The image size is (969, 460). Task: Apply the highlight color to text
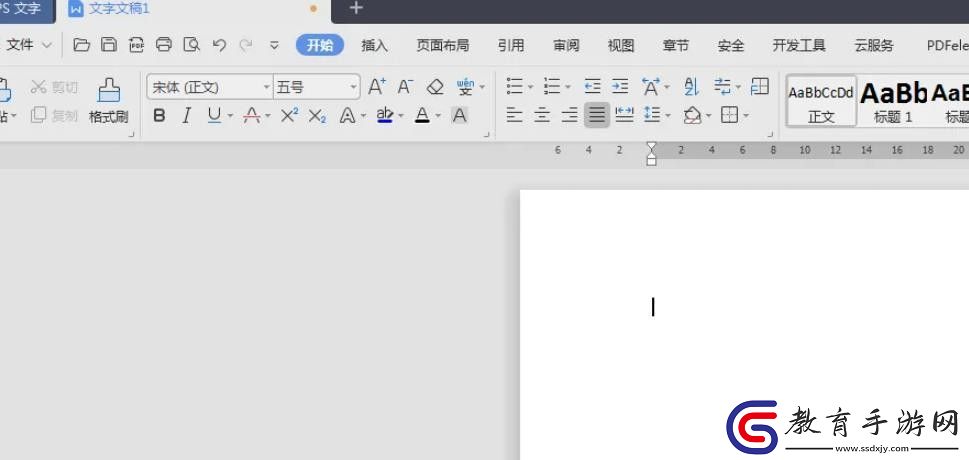click(385, 115)
